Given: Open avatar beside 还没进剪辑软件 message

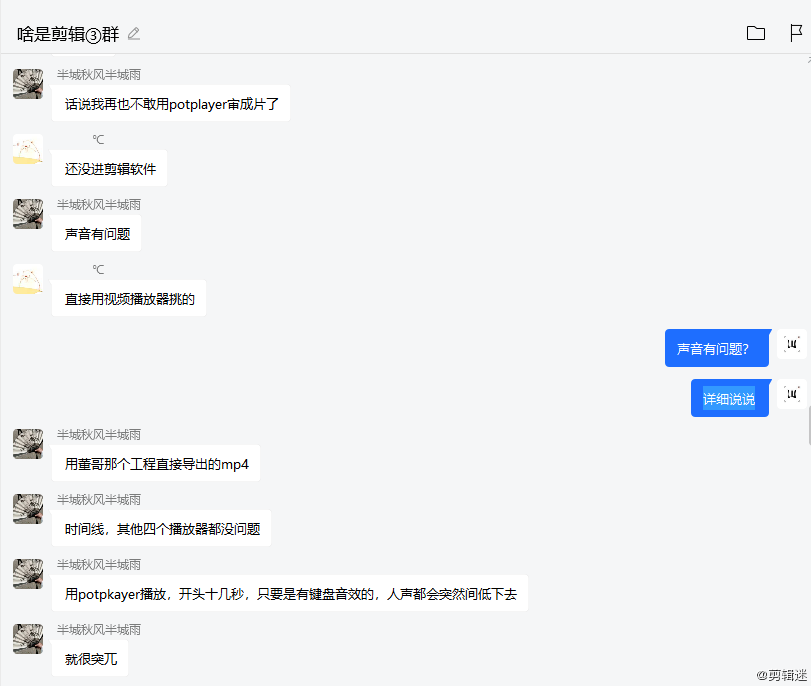Looking at the screenshot, I should coord(28,149).
